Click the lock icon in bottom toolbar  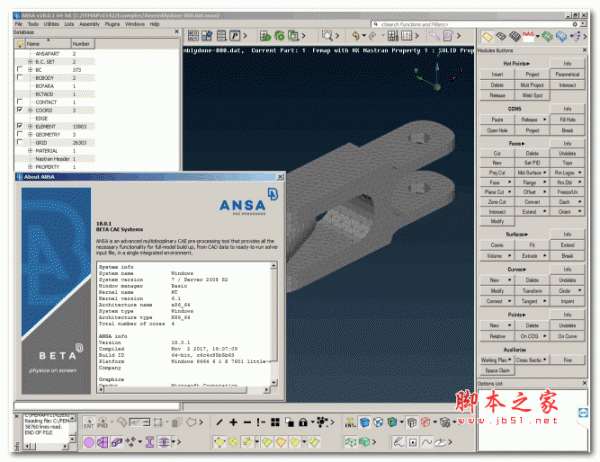pyautogui.click(x=303, y=423)
